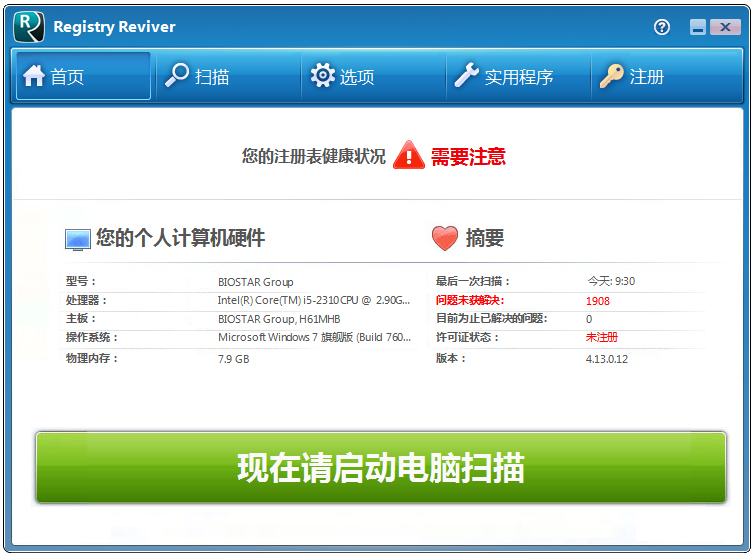This screenshot has width=756, height=556.
Task: Click the Registry Reviver logo icon
Action: [x=29, y=27]
